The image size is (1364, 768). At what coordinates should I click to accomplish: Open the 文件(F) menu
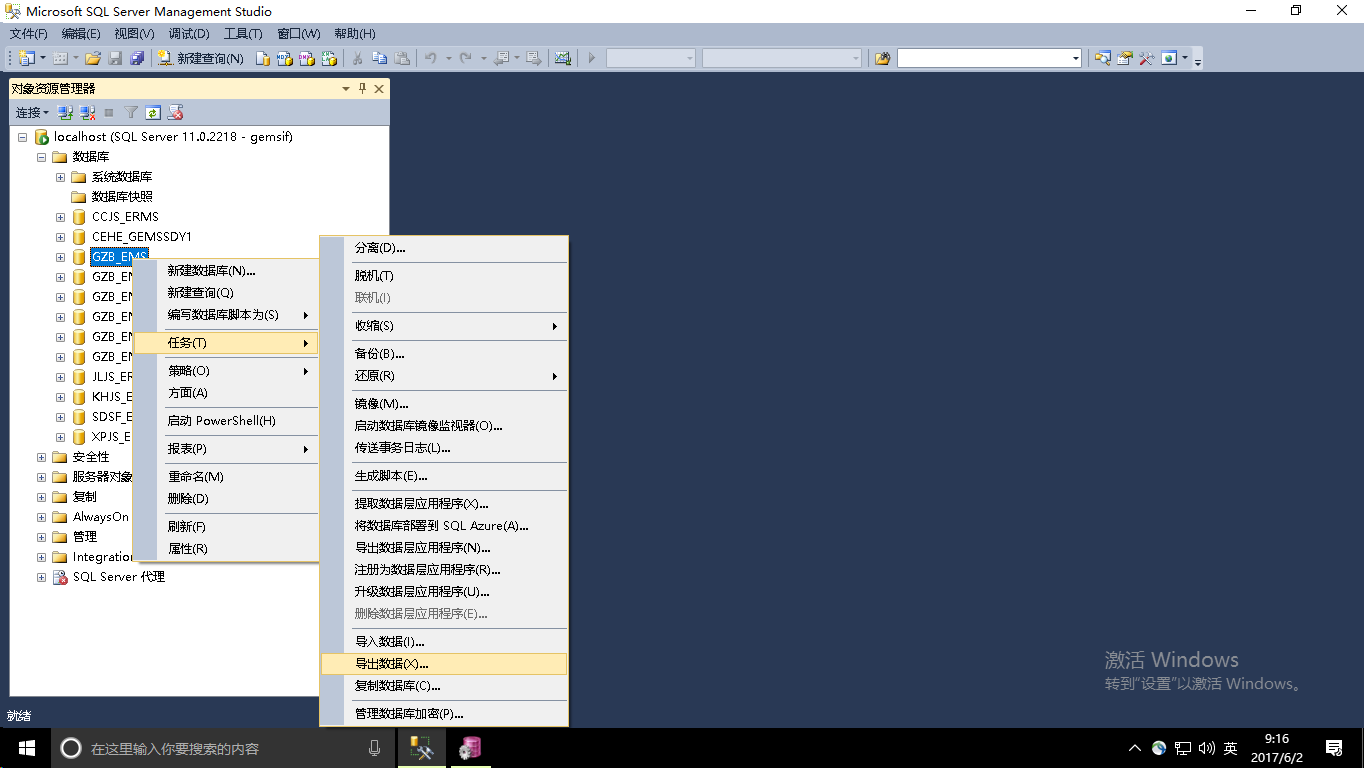click(28, 34)
